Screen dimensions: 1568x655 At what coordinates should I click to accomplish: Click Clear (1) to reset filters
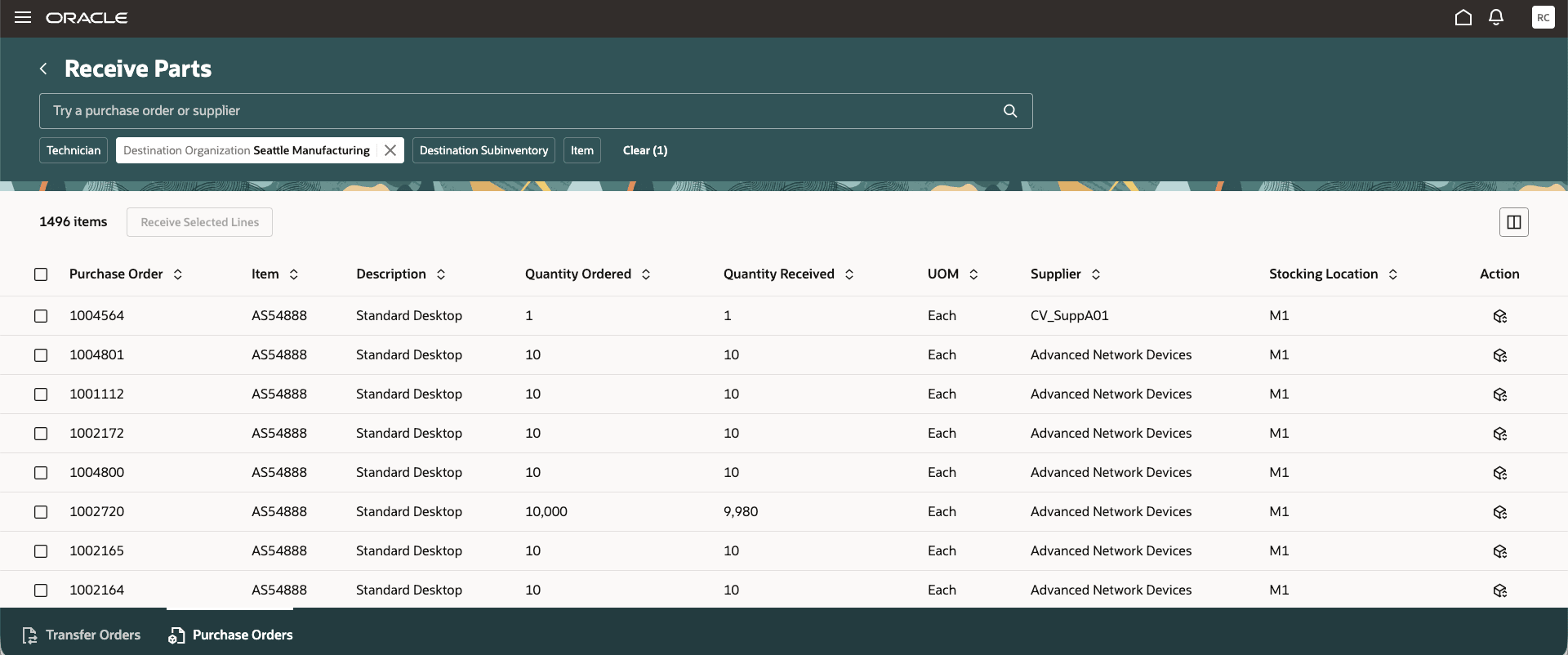click(645, 150)
